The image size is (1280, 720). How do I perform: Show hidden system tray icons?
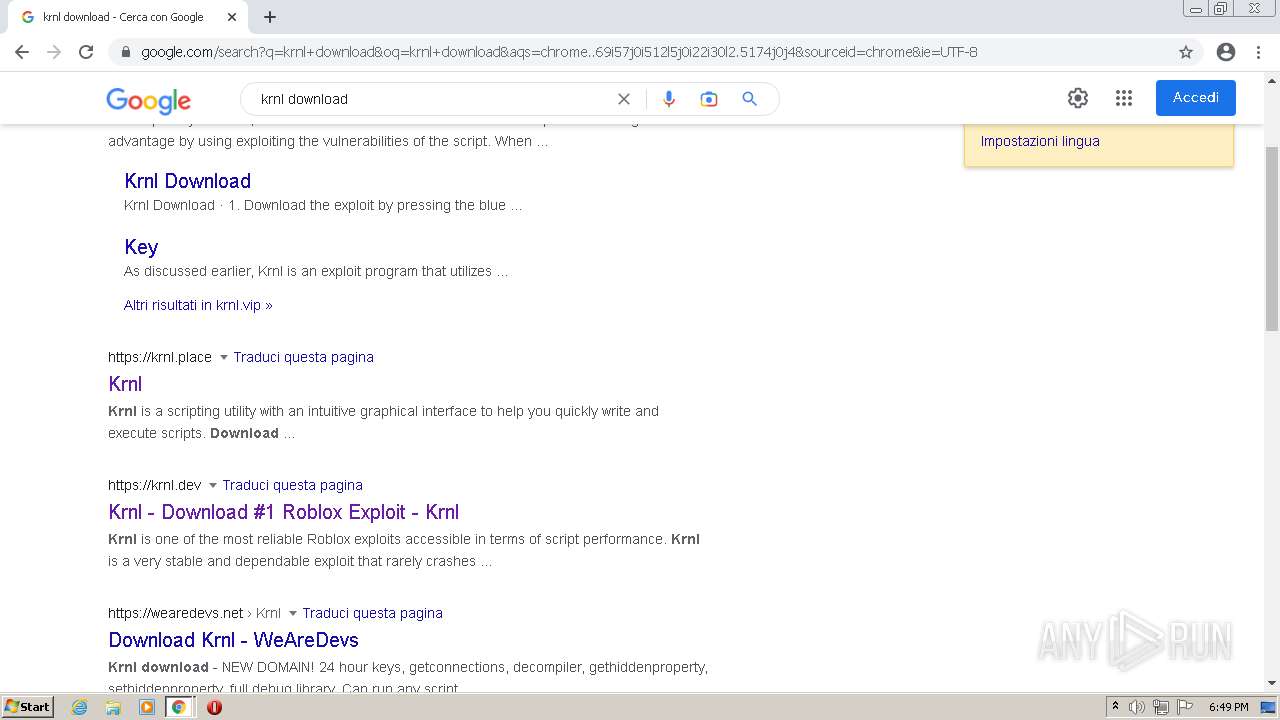pos(1116,707)
